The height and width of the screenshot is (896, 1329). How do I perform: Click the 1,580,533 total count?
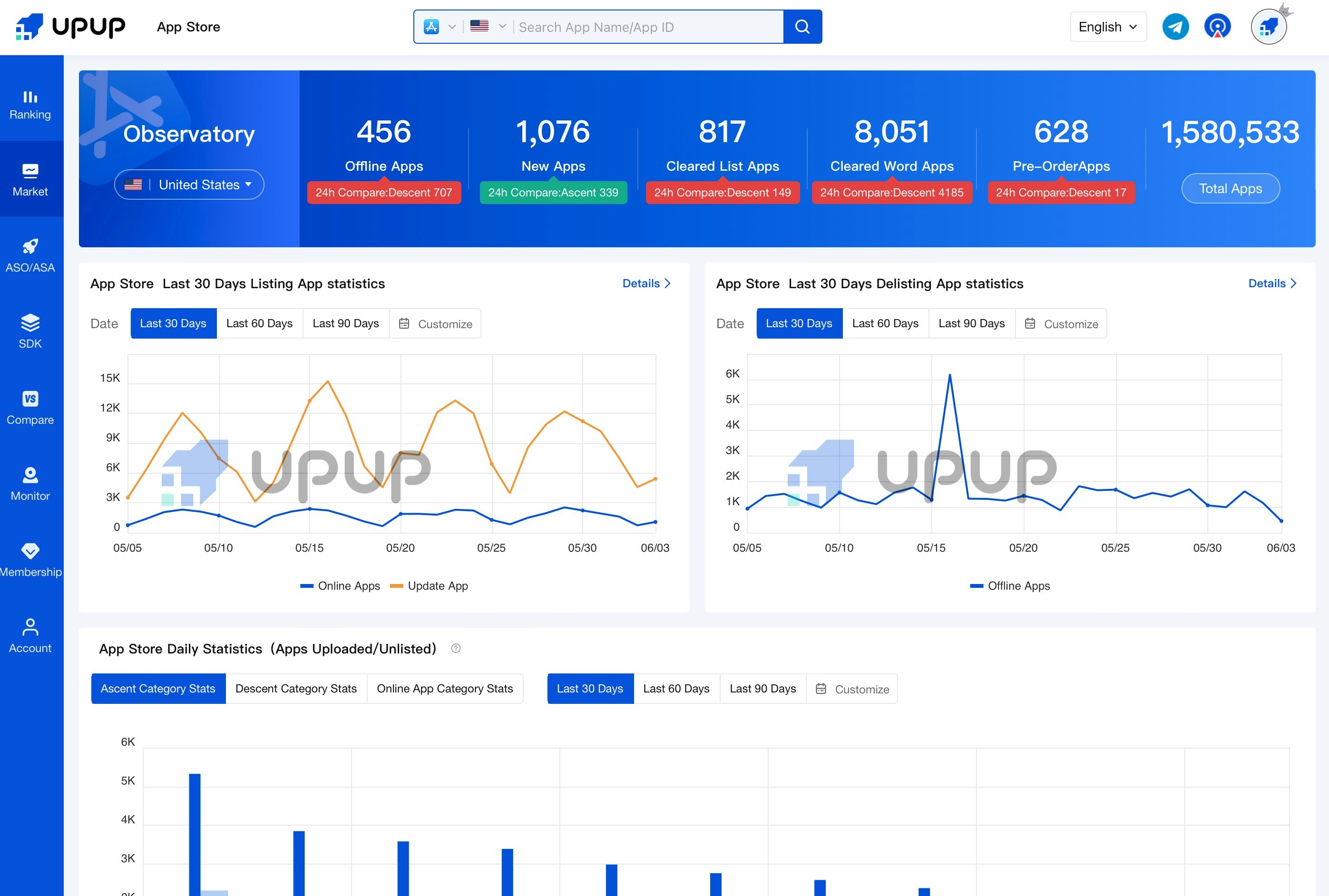1230,132
